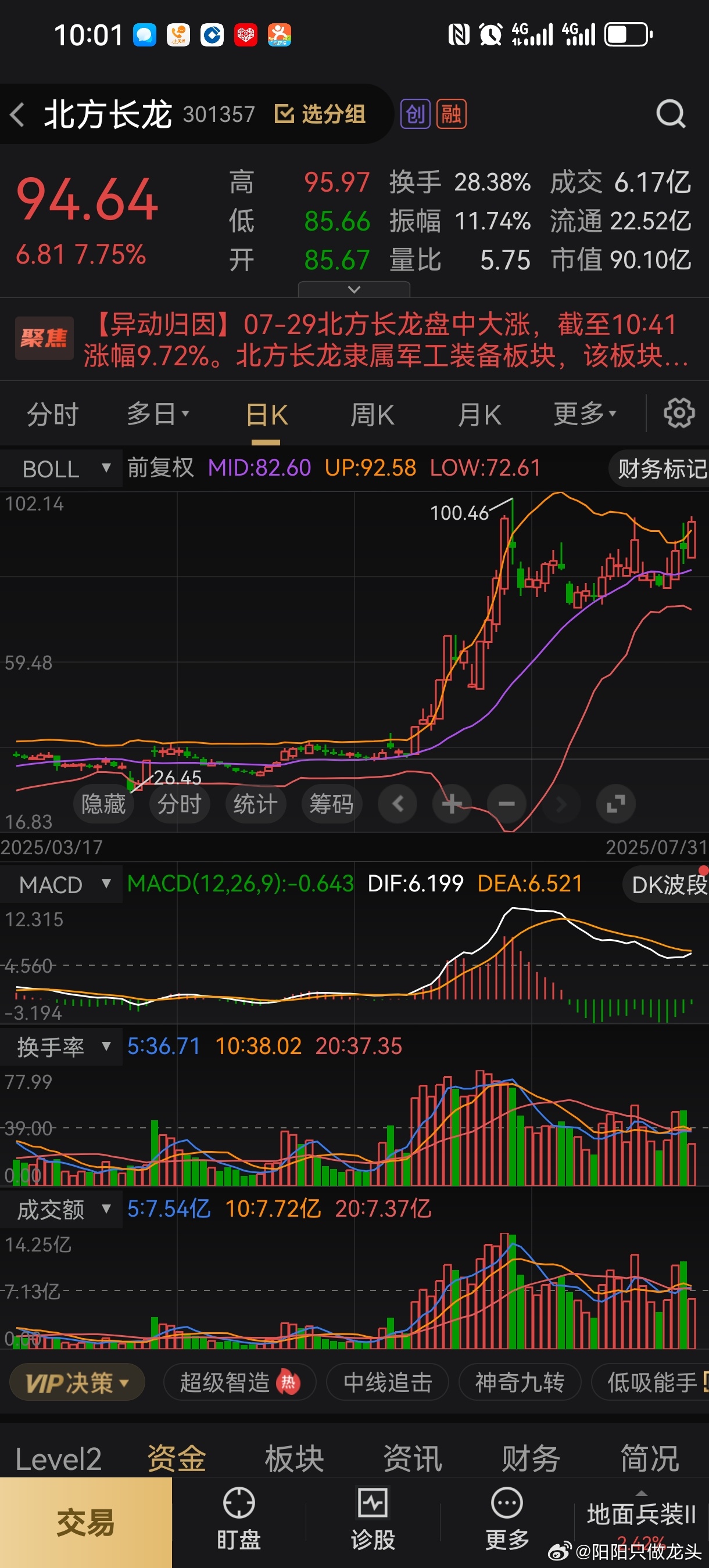Open 资金 tab
Screen dimensions: 709x1568
(177, 1459)
